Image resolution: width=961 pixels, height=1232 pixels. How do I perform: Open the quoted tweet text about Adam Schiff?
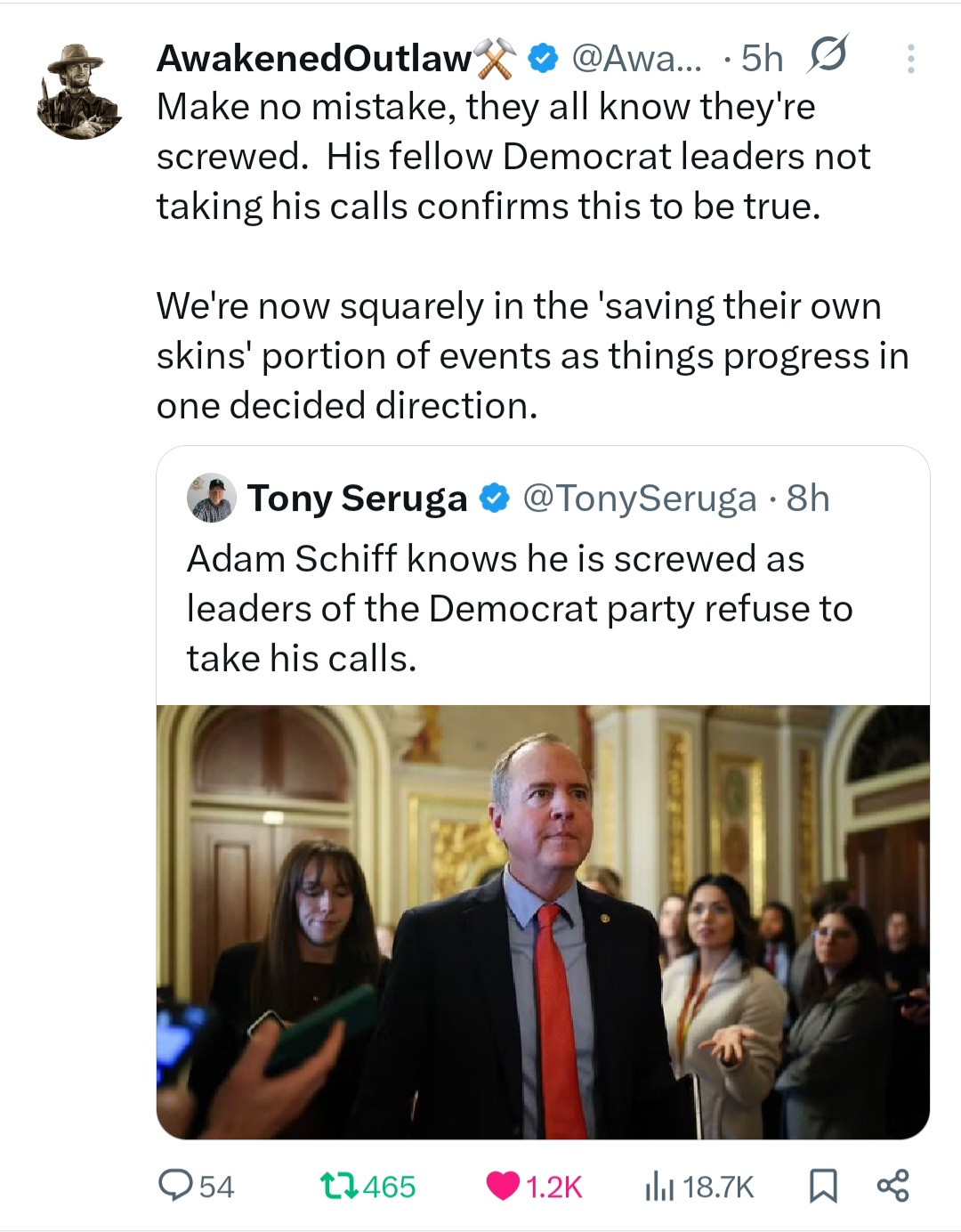520,609
